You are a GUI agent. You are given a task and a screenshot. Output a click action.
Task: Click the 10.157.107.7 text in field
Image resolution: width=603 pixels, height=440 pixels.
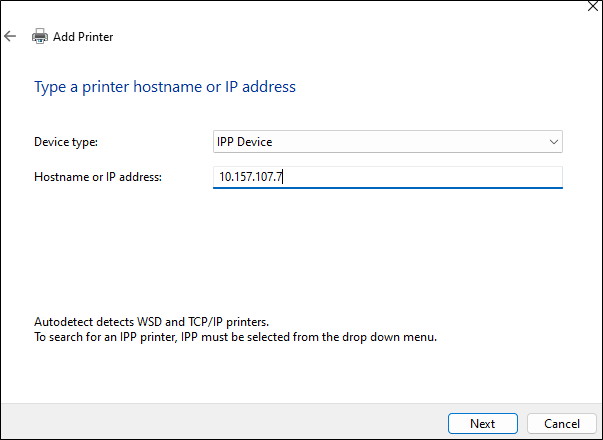[x=252, y=177]
